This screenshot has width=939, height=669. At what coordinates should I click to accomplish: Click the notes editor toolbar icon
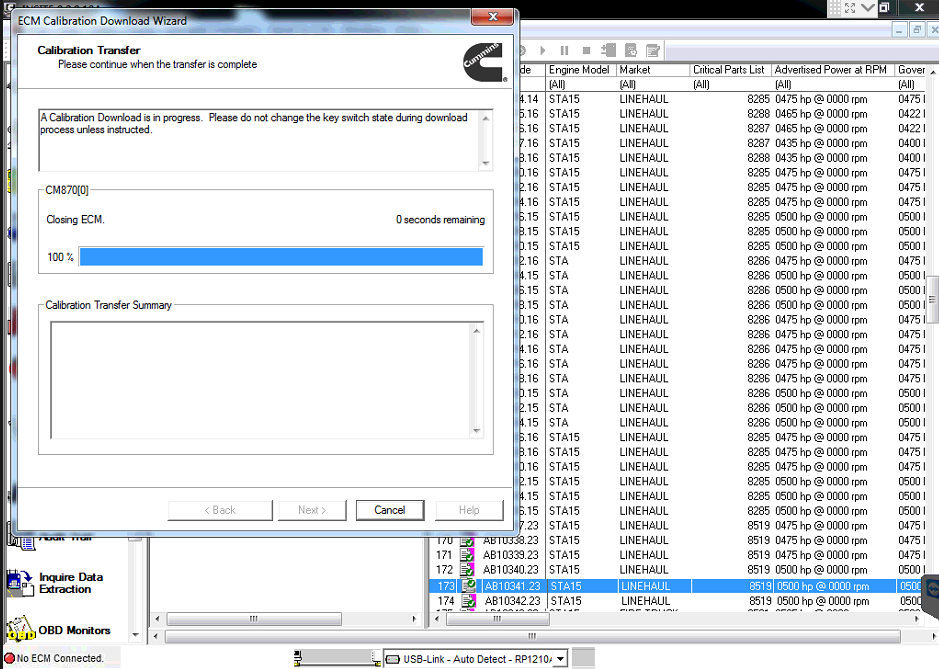click(653, 50)
